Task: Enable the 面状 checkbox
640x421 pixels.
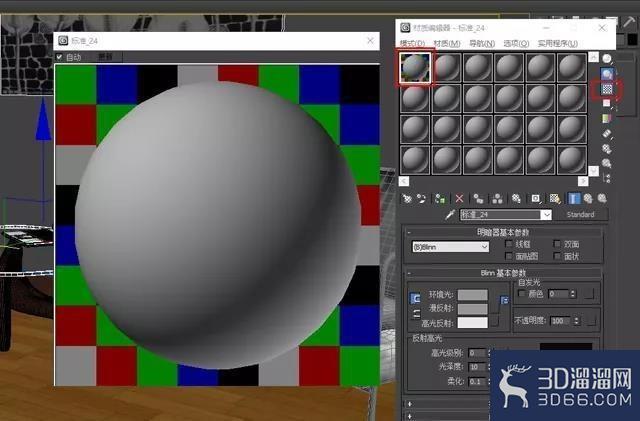Action: [x=557, y=256]
